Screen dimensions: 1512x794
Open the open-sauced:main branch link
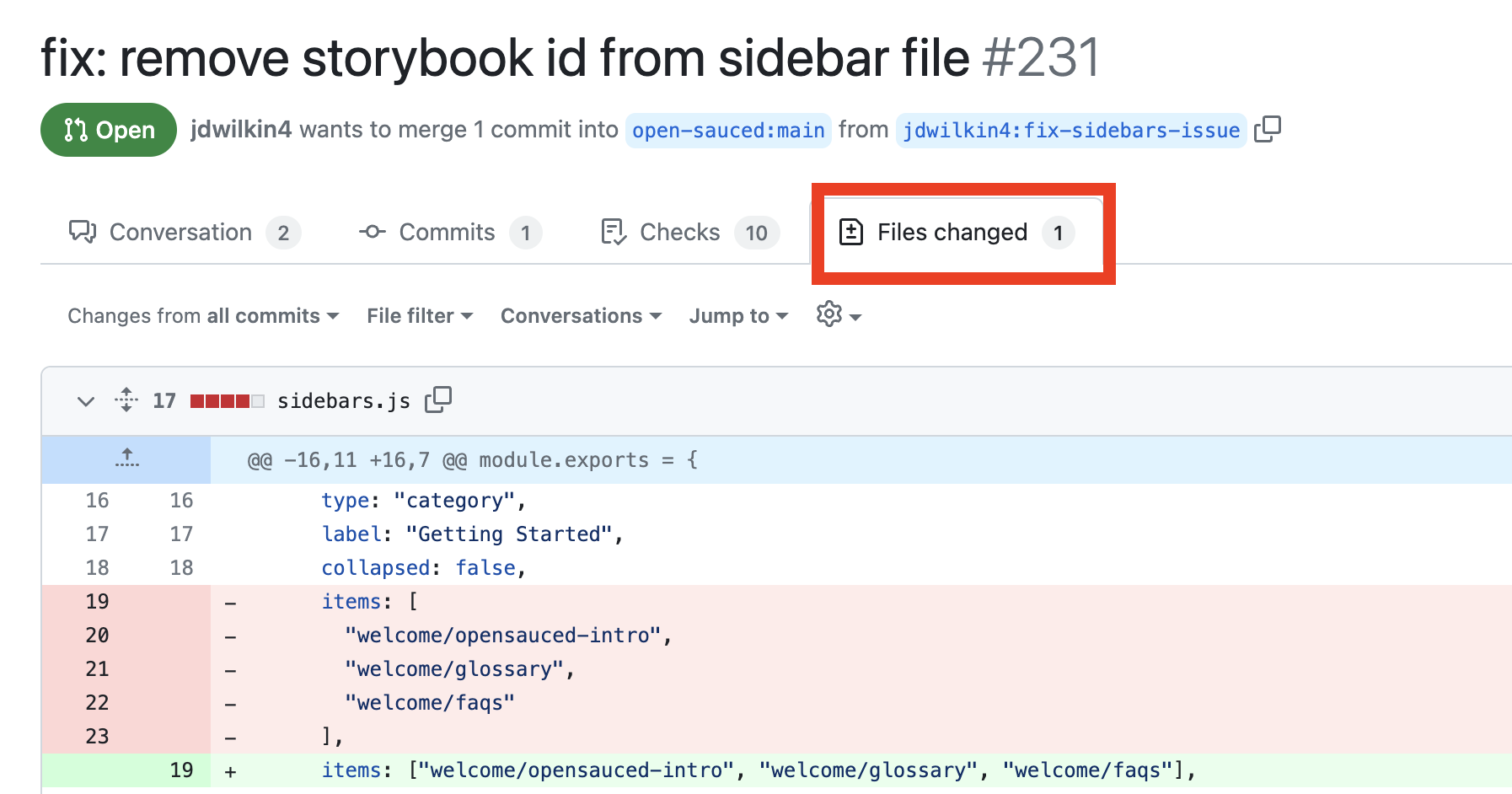click(727, 130)
